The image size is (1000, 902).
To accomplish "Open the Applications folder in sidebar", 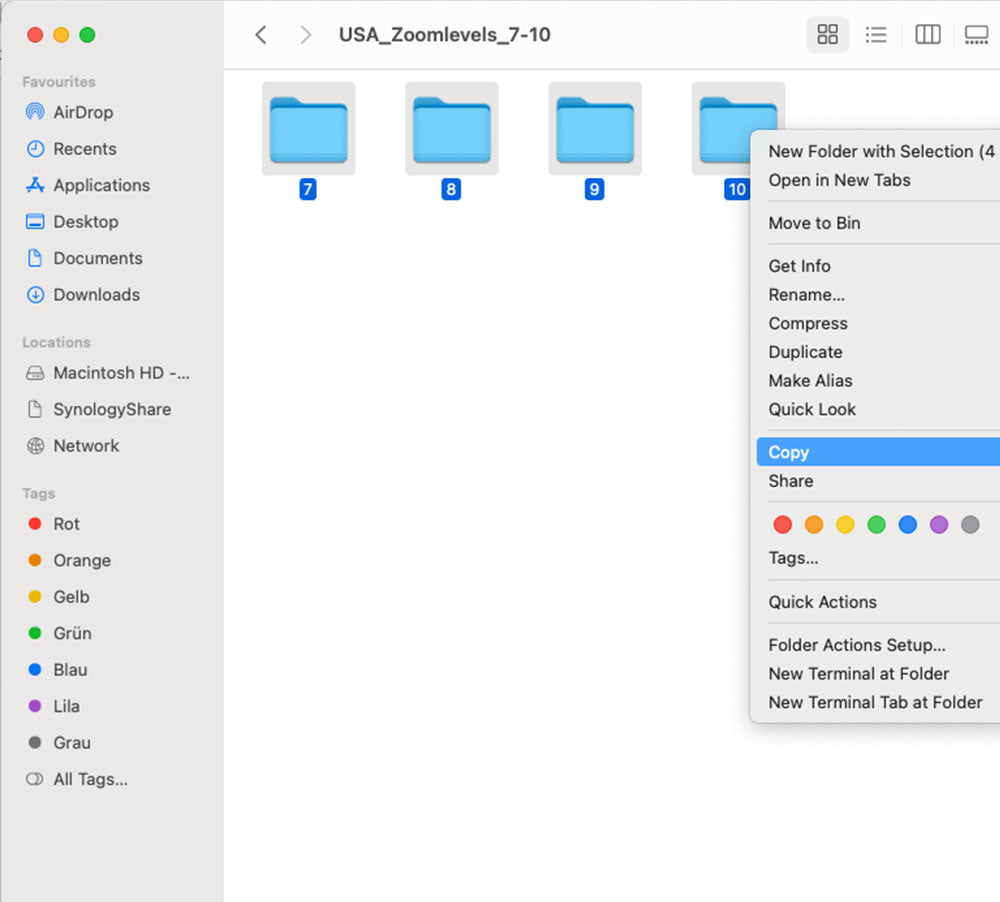I will [x=101, y=185].
